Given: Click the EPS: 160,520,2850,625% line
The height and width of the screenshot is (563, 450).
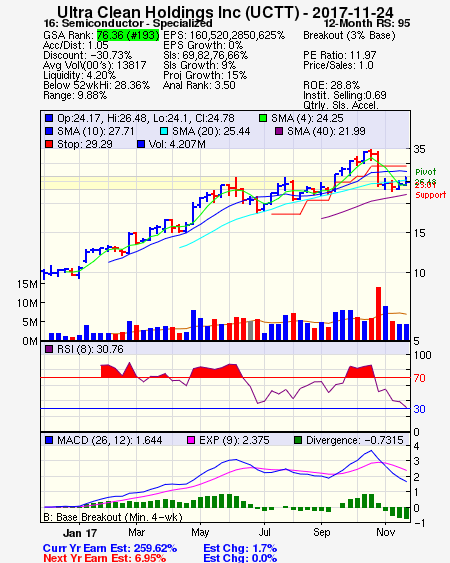Looking at the screenshot, I should 224,35.
